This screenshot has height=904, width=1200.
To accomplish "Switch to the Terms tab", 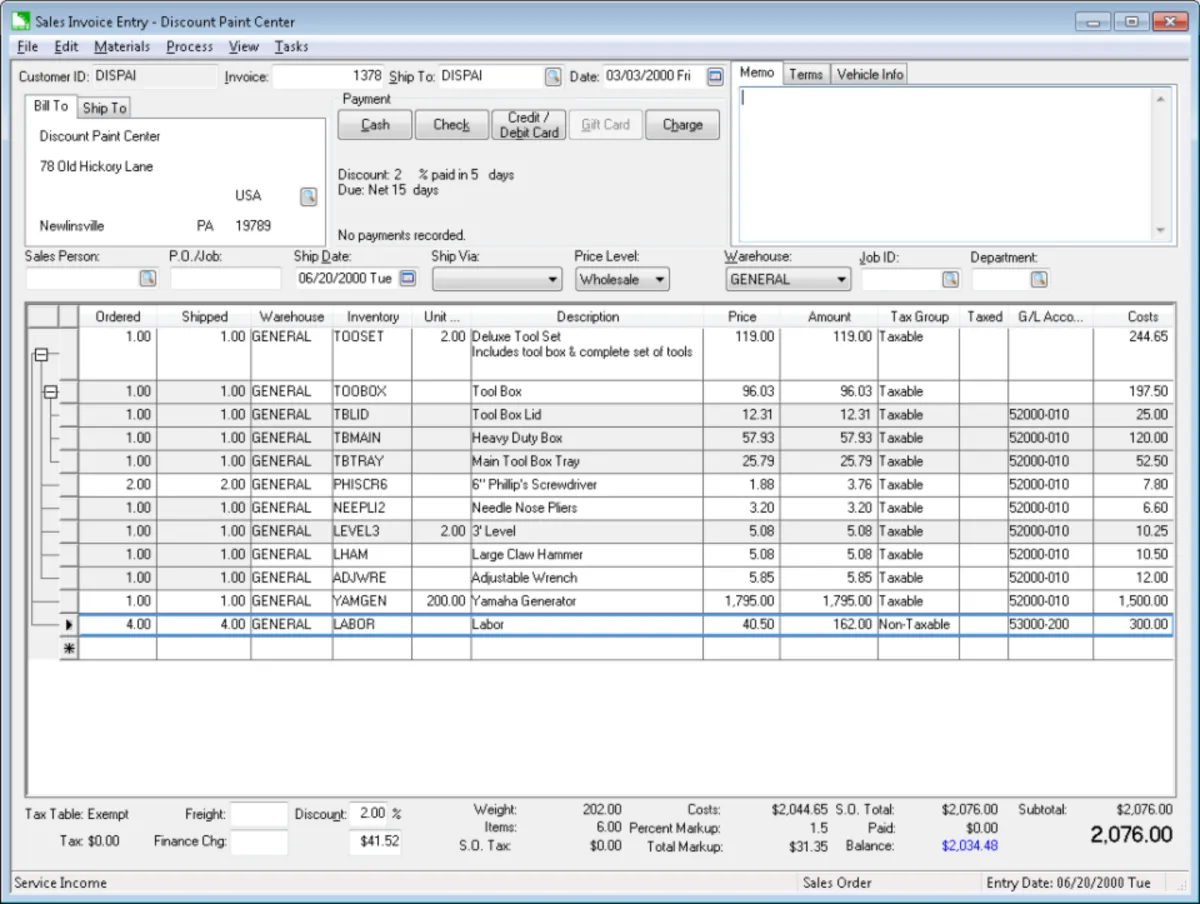I will (805, 74).
